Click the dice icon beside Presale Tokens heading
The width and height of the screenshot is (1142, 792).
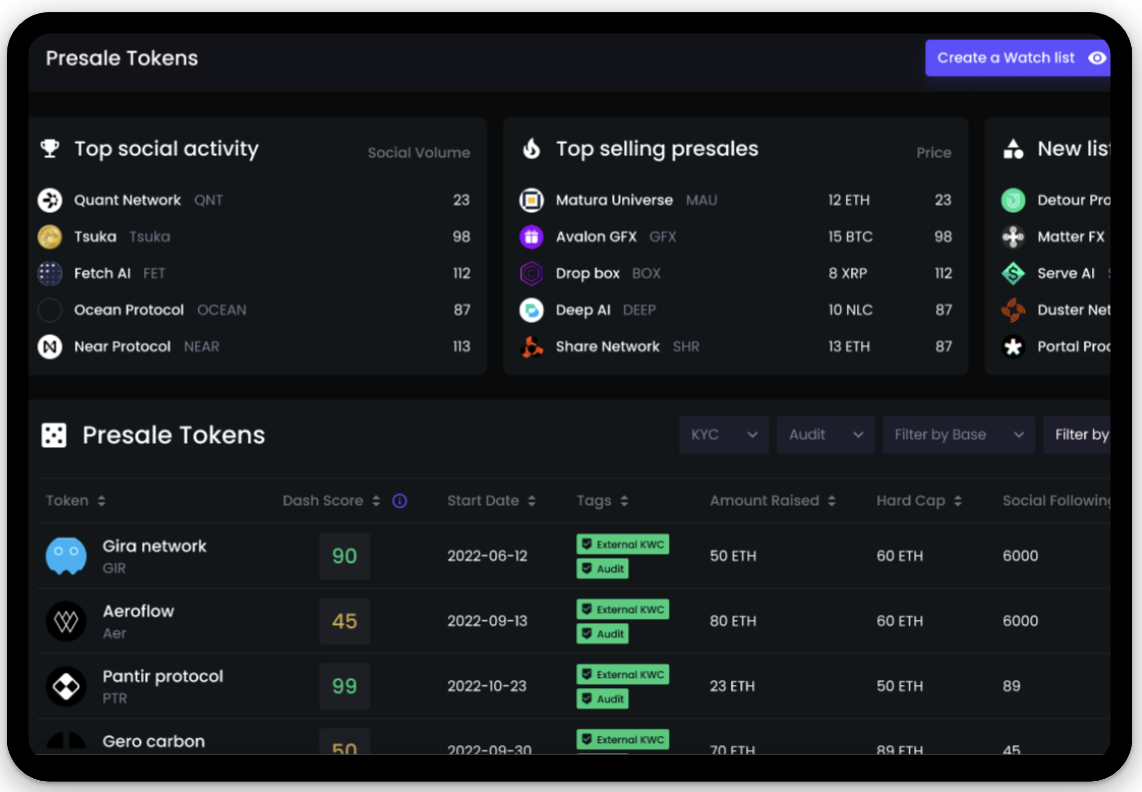(54, 435)
